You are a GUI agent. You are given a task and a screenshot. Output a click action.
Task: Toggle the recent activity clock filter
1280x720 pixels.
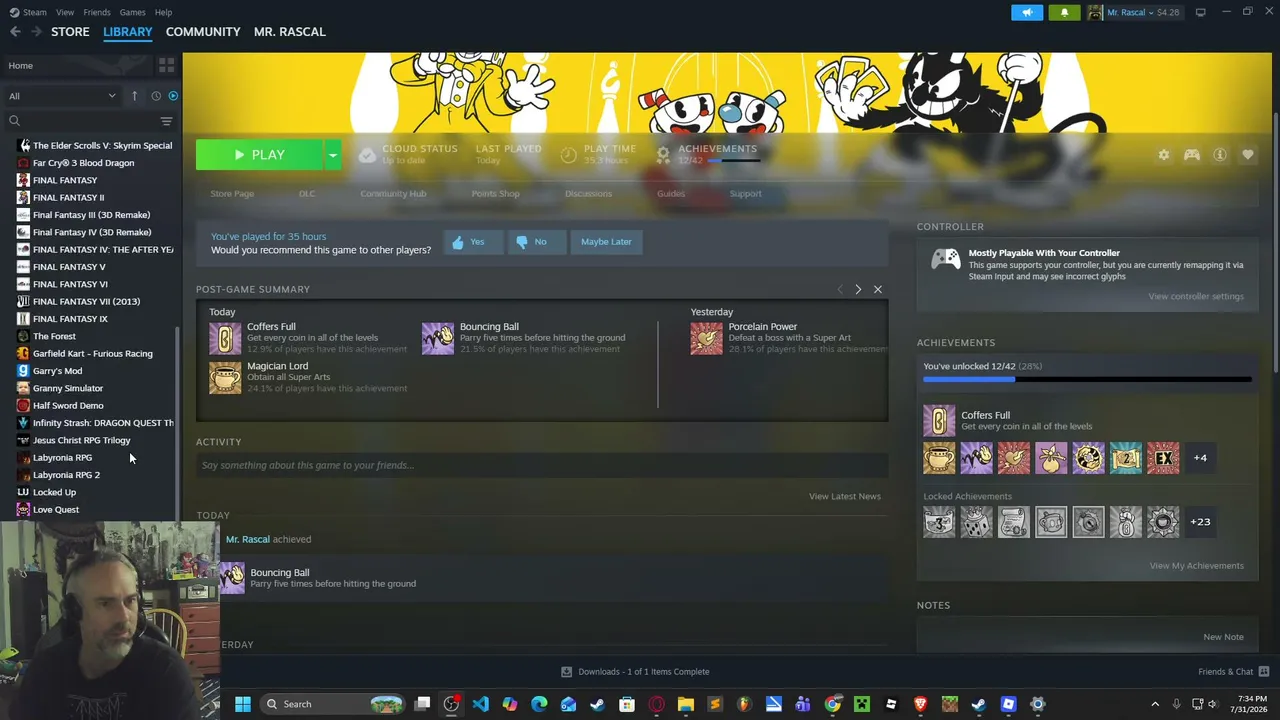[156, 96]
